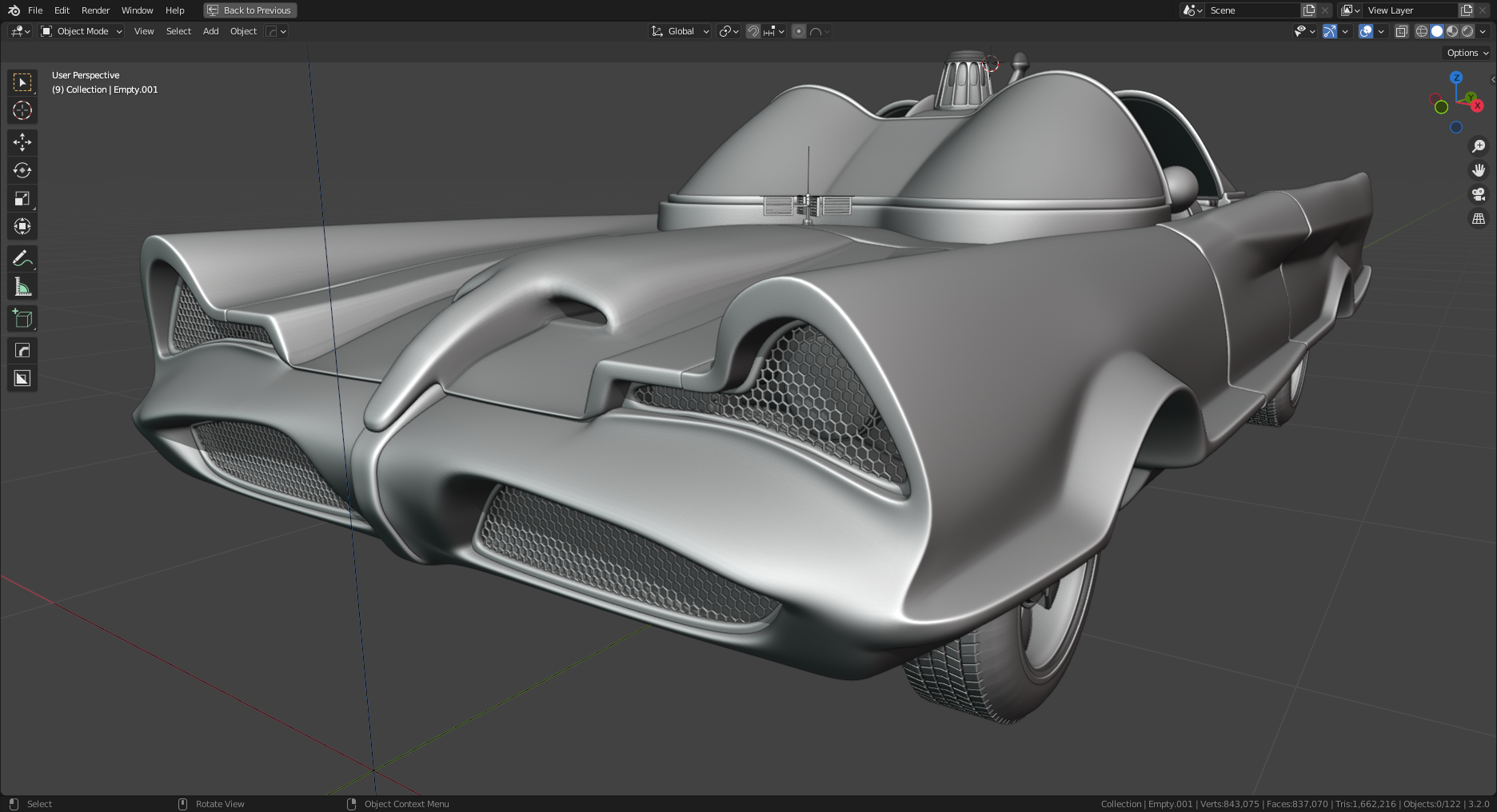
Task: Toggle proportional editing
Action: (799, 31)
